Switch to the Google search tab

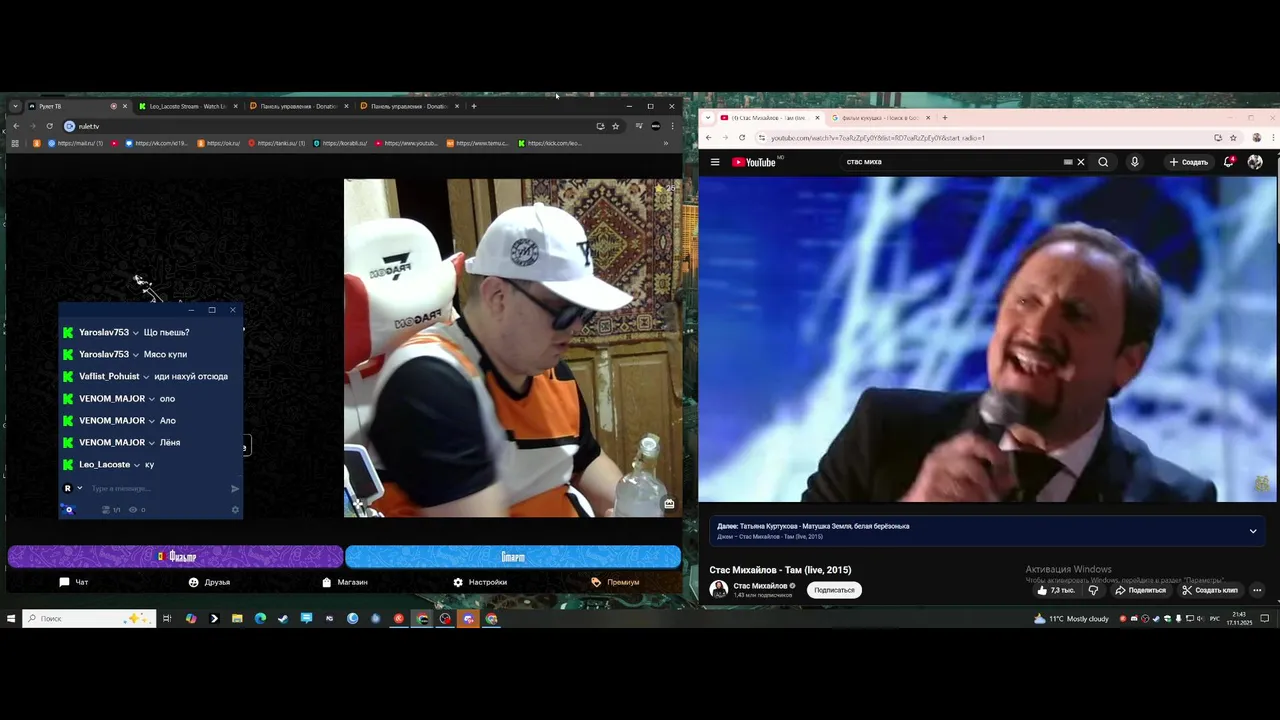879,118
